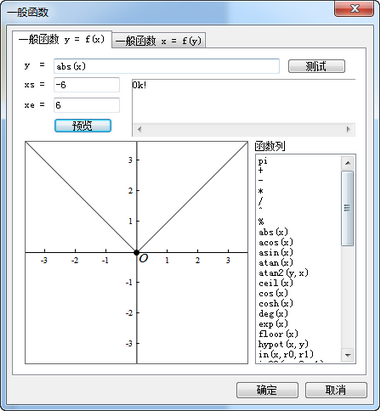Click the y = expression field with abs(x)
This screenshot has height=411, width=380.
point(166,66)
